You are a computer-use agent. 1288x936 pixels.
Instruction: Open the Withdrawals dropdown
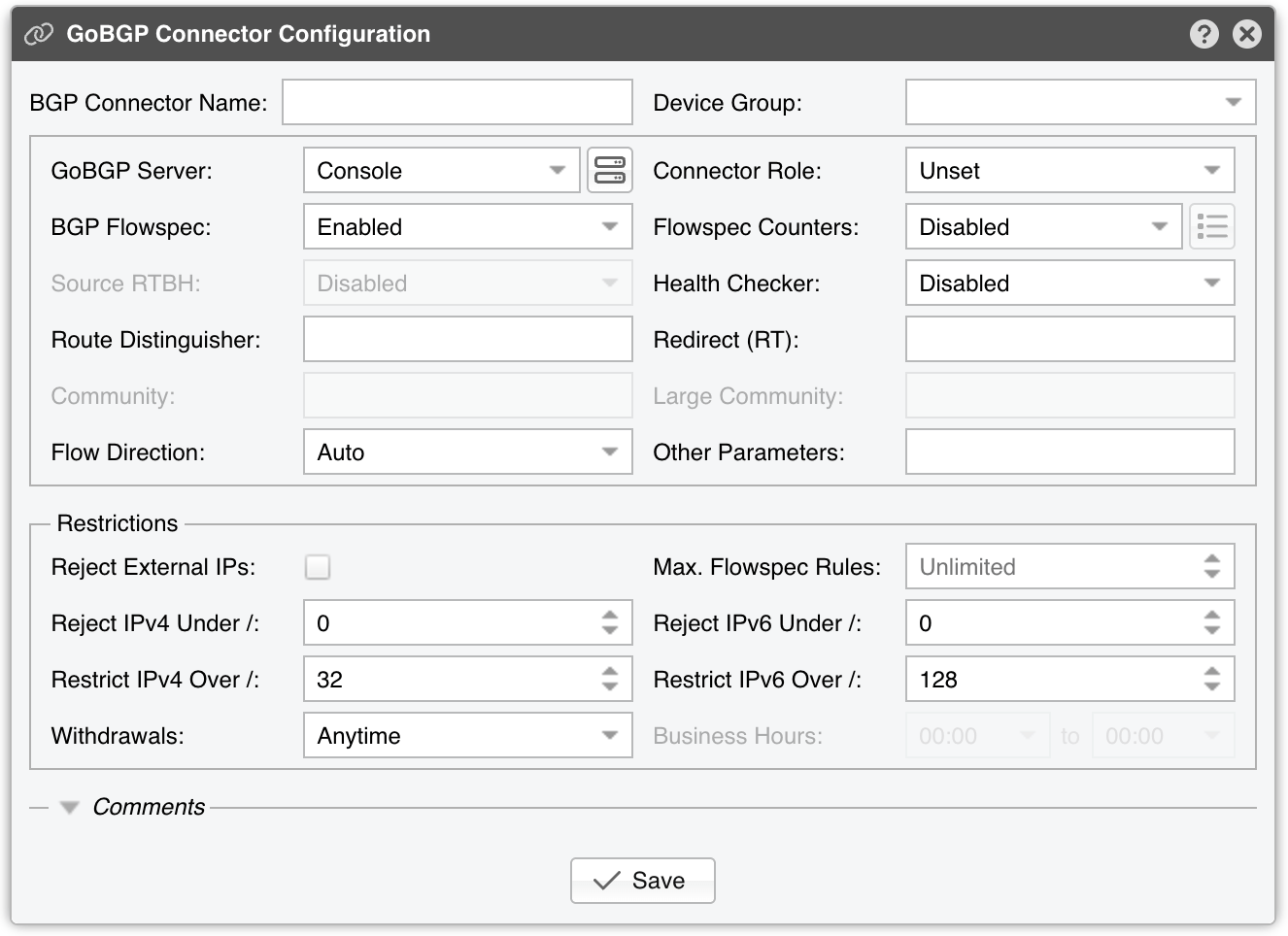(468, 736)
